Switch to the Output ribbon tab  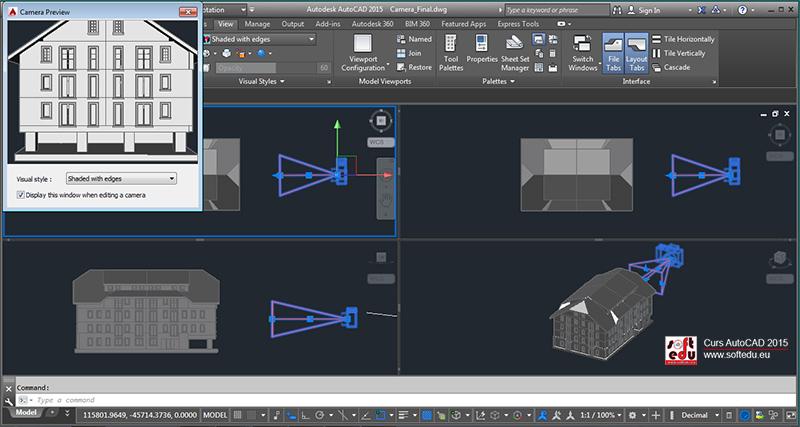pyautogui.click(x=292, y=24)
